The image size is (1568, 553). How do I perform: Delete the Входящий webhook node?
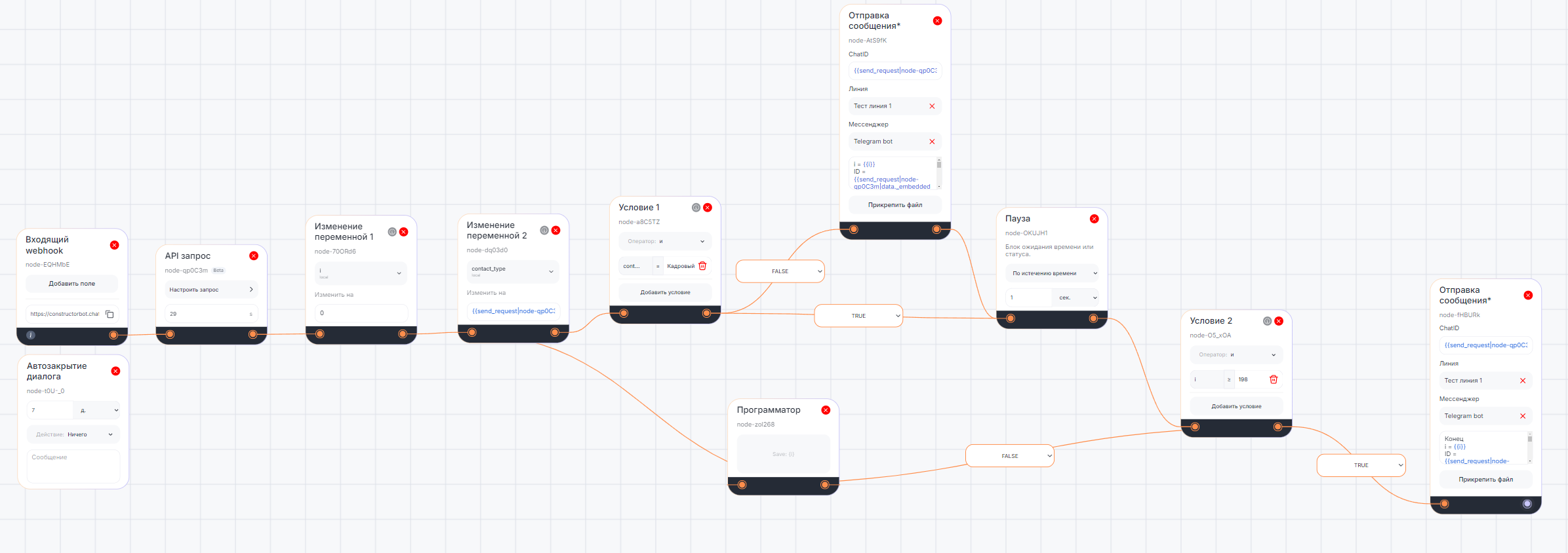point(114,245)
